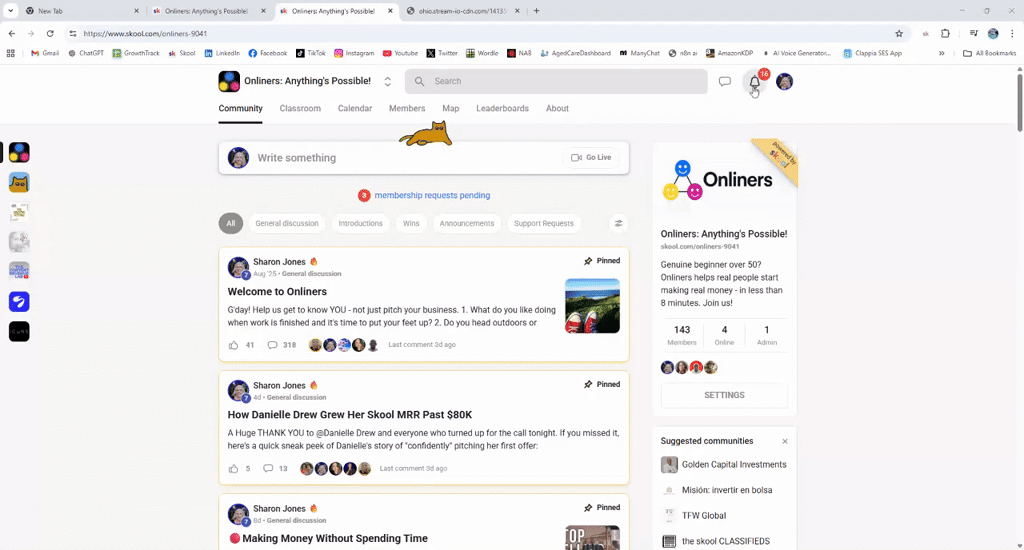
Task: Open profile avatar menu in Skool header
Action: click(x=784, y=82)
